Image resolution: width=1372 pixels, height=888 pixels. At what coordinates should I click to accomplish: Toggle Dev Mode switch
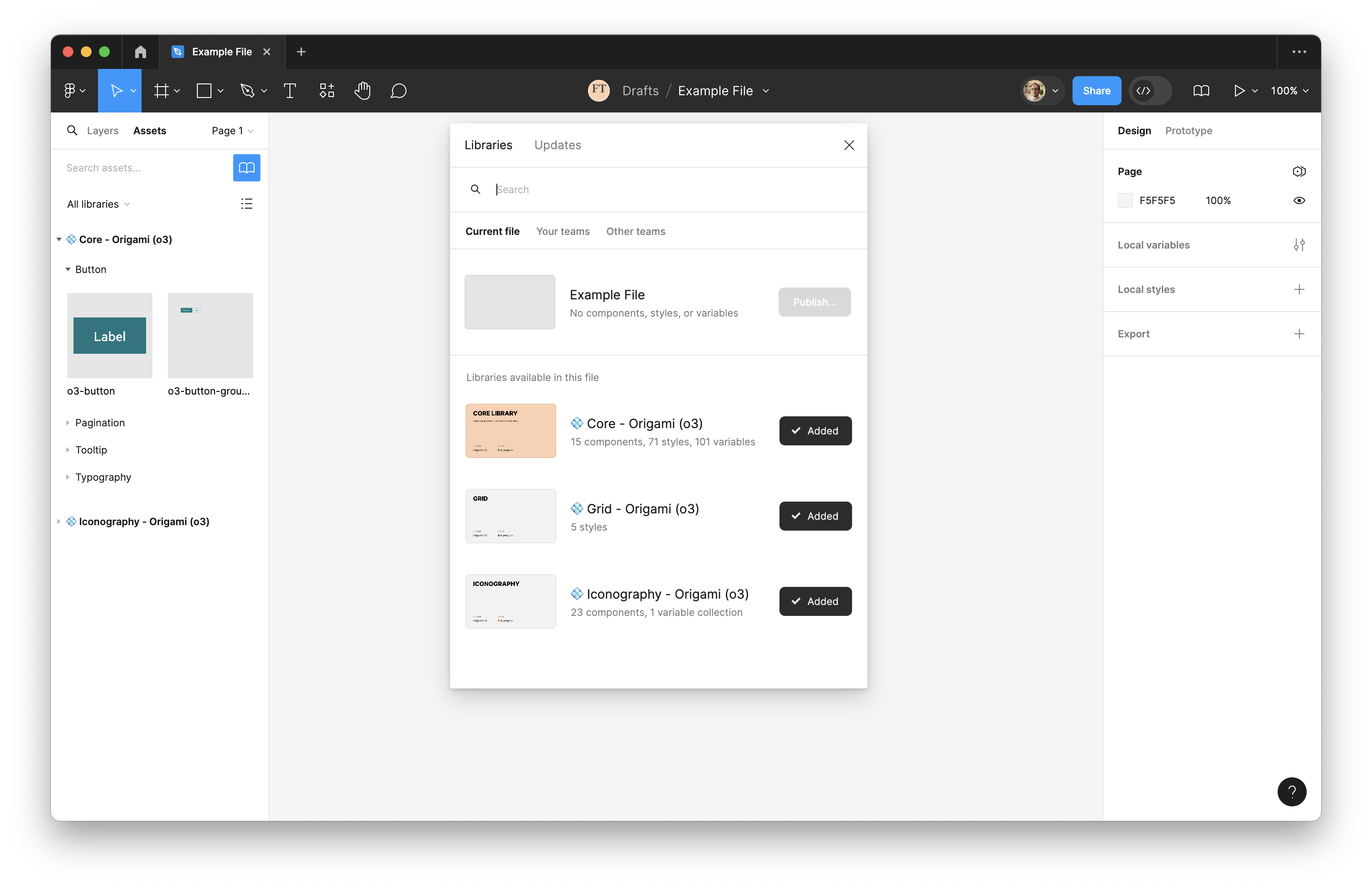[x=1150, y=90]
